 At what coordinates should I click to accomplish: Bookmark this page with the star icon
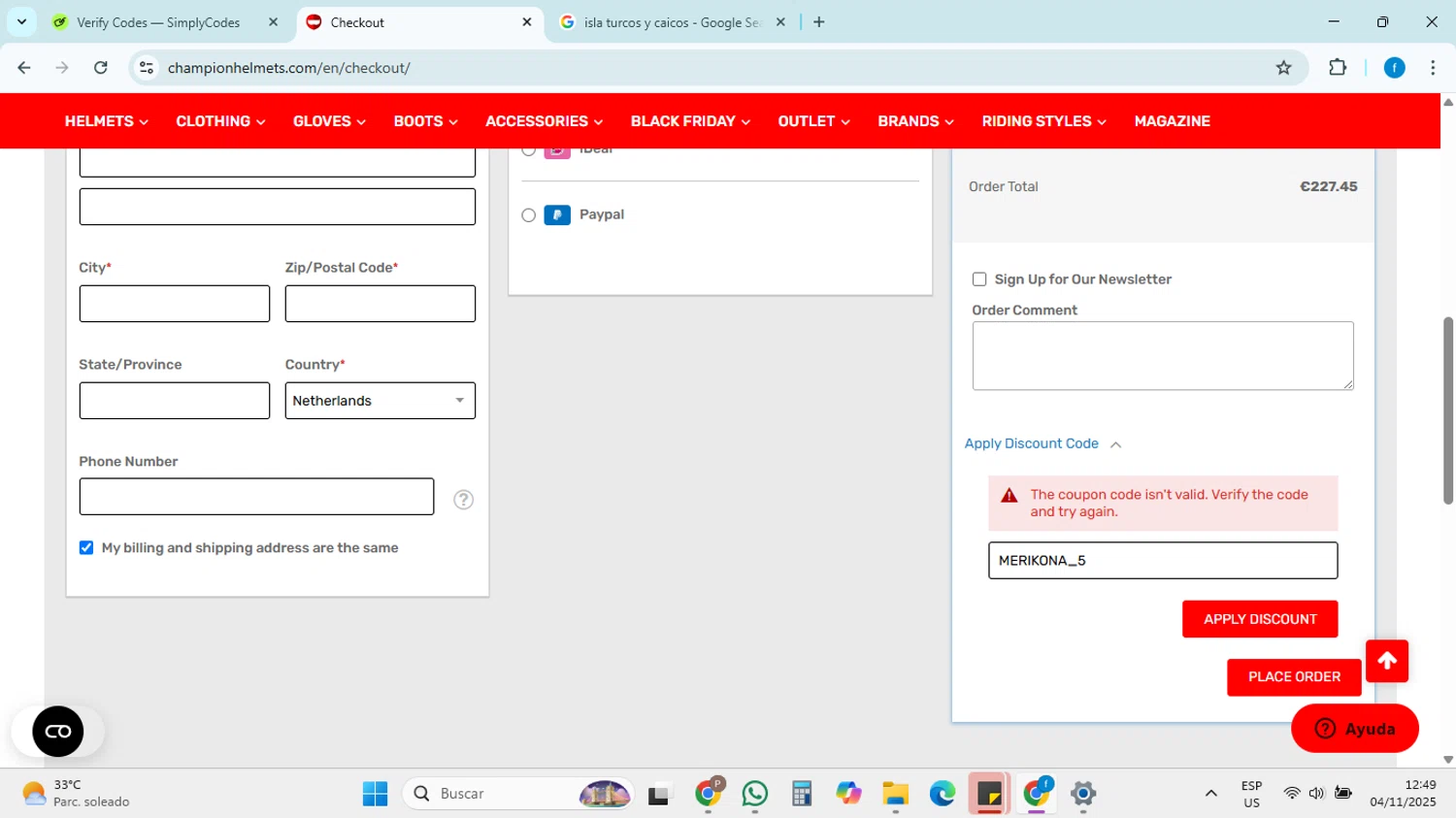(1283, 68)
